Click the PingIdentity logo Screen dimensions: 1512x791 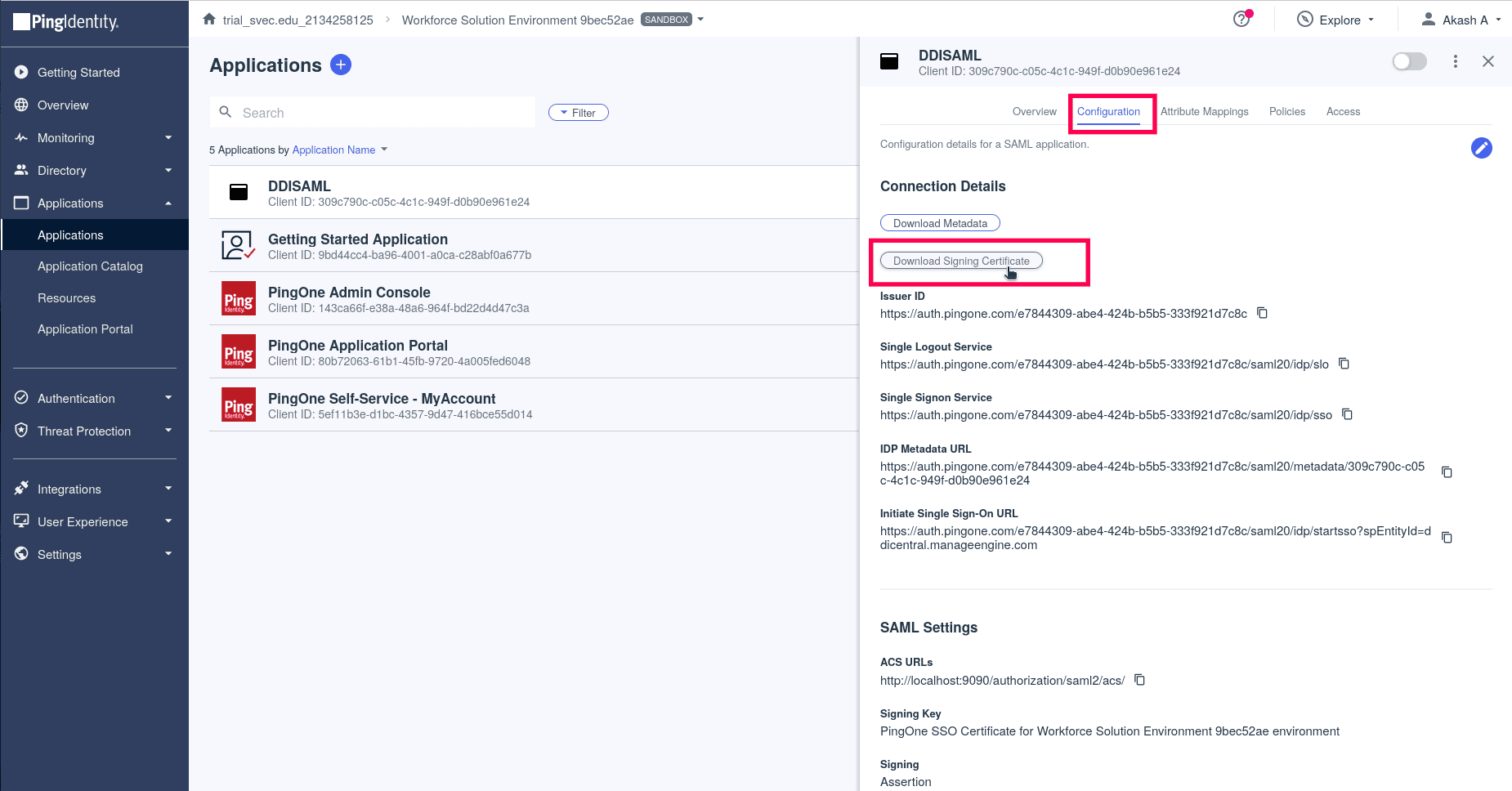[66, 22]
